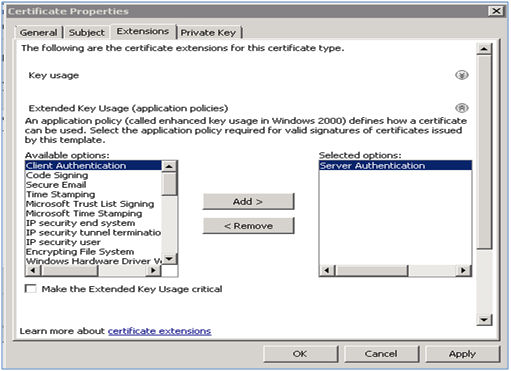The image size is (511, 371).
Task: Click available options list scroll left arrow
Action: [33, 270]
